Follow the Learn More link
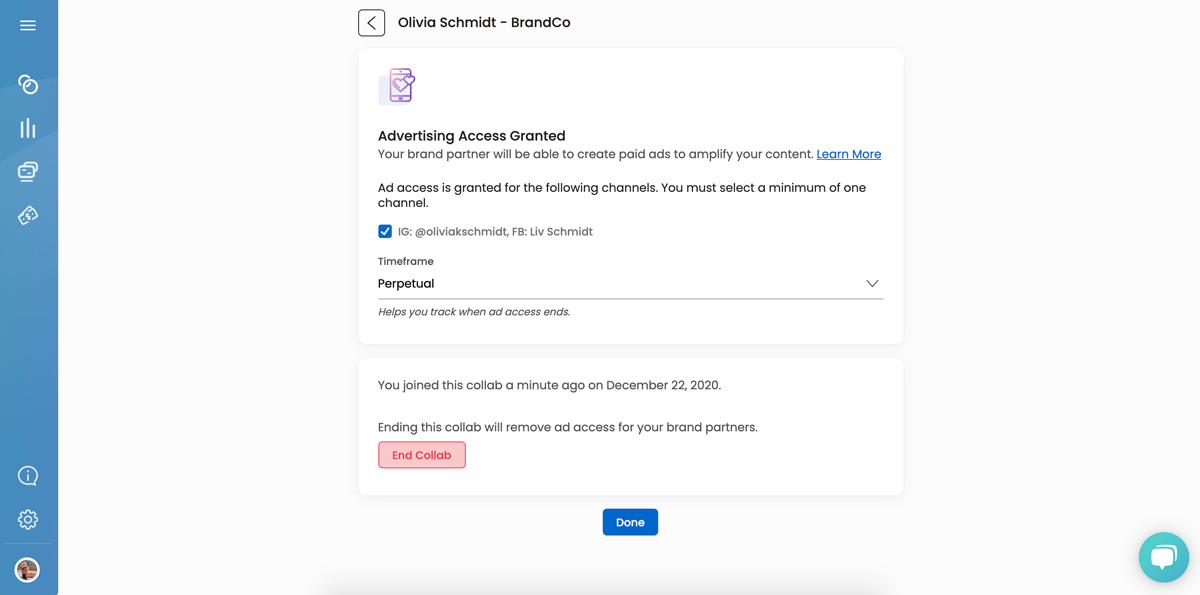This screenshot has height=595, width=1200. 849,154
